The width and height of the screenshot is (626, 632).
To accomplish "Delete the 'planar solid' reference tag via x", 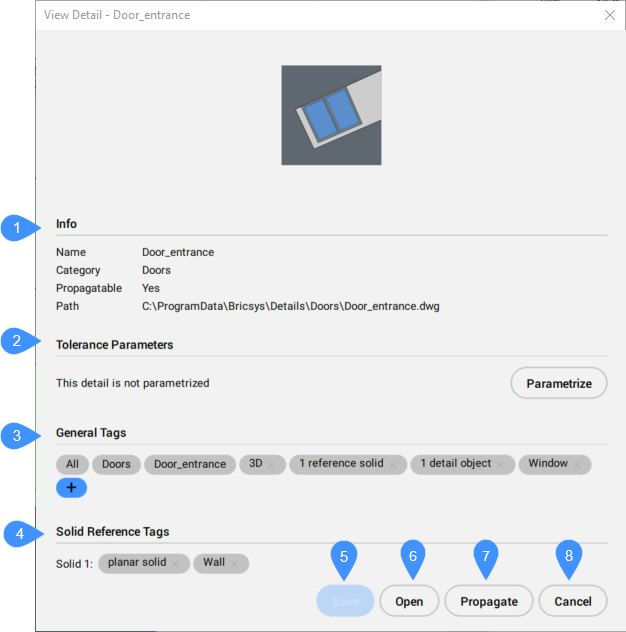I will click(x=175, y=564).
